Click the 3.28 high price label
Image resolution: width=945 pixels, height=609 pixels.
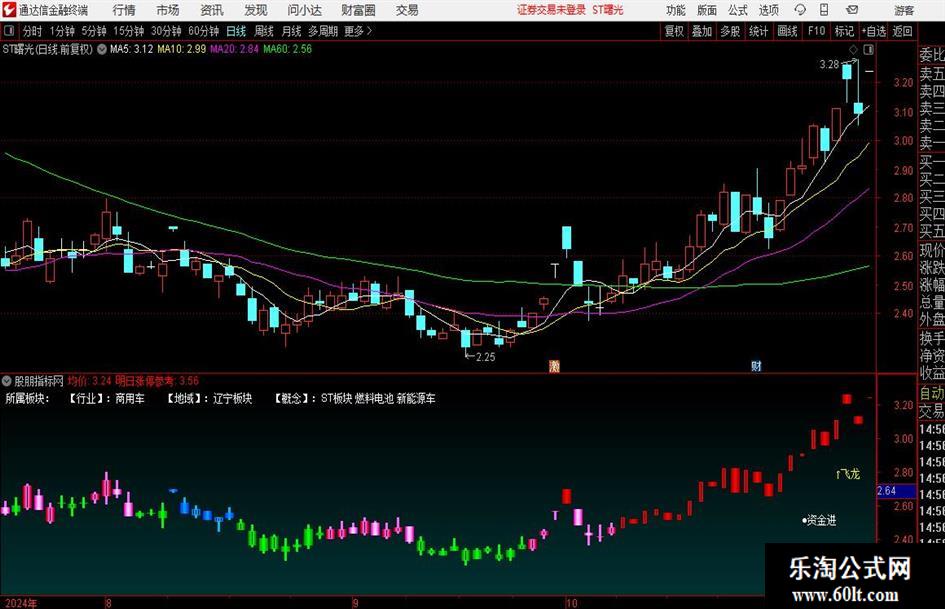829,65
